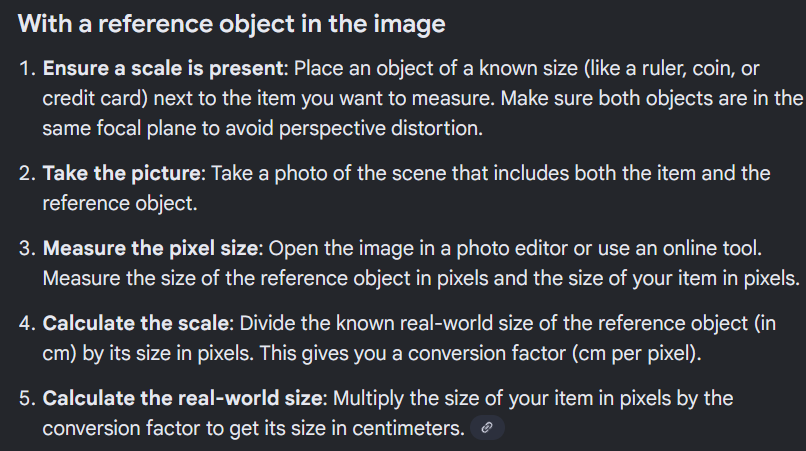Click the words "reference object." ending step two
The width and height of the screenshot is (806, 451).
point(116,202)
